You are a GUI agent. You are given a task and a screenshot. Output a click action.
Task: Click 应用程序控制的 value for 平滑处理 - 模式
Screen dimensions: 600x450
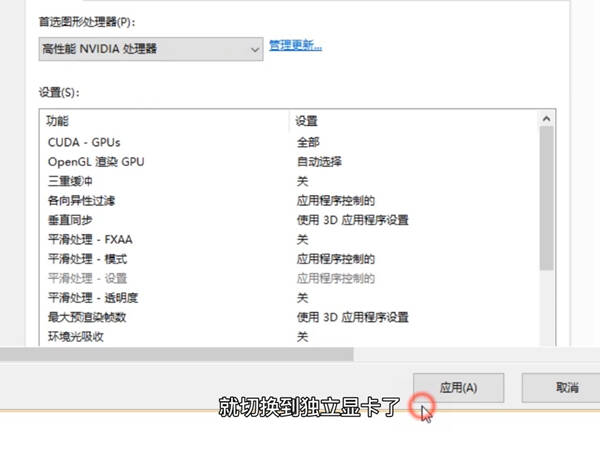336,259
